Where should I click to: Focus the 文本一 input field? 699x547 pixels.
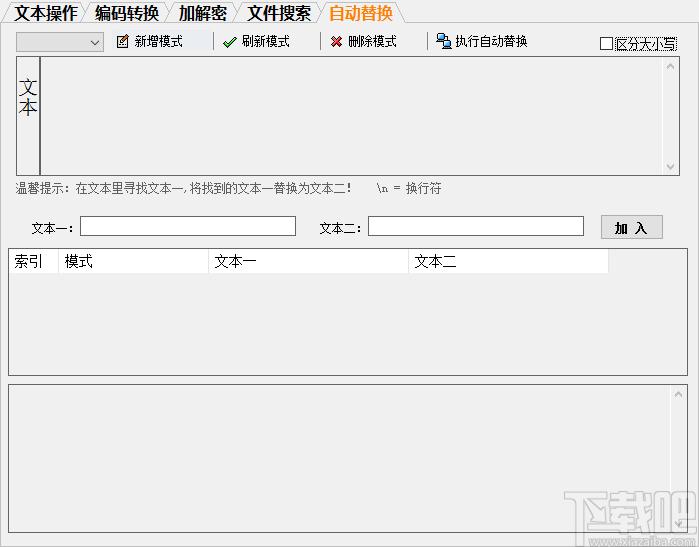pyautogui.click(x=188, y=226)
